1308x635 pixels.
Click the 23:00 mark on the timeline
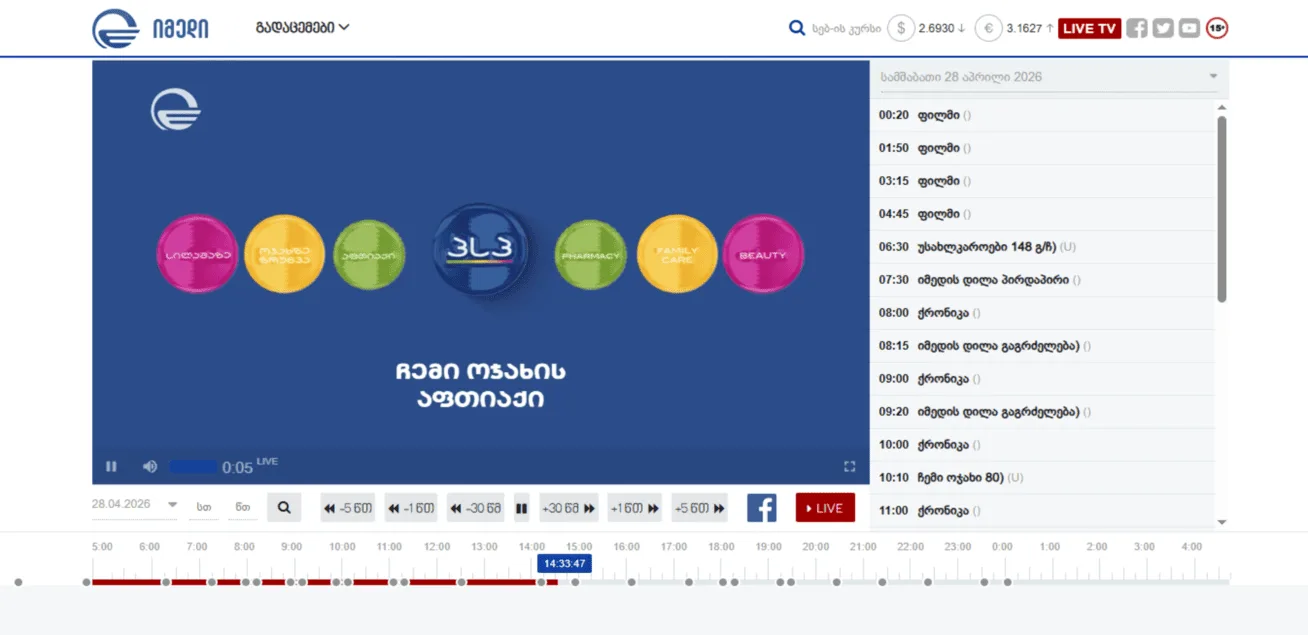click(958, 547)
